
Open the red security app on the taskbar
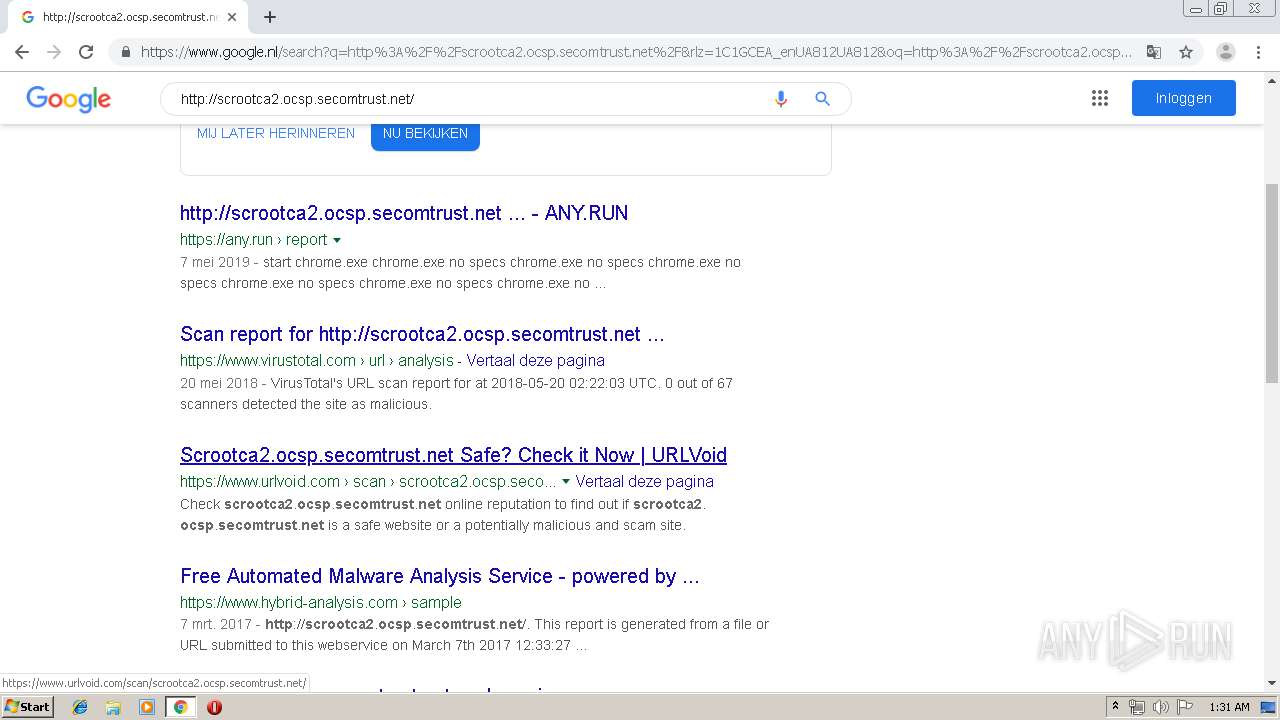(x=214, y=707)
